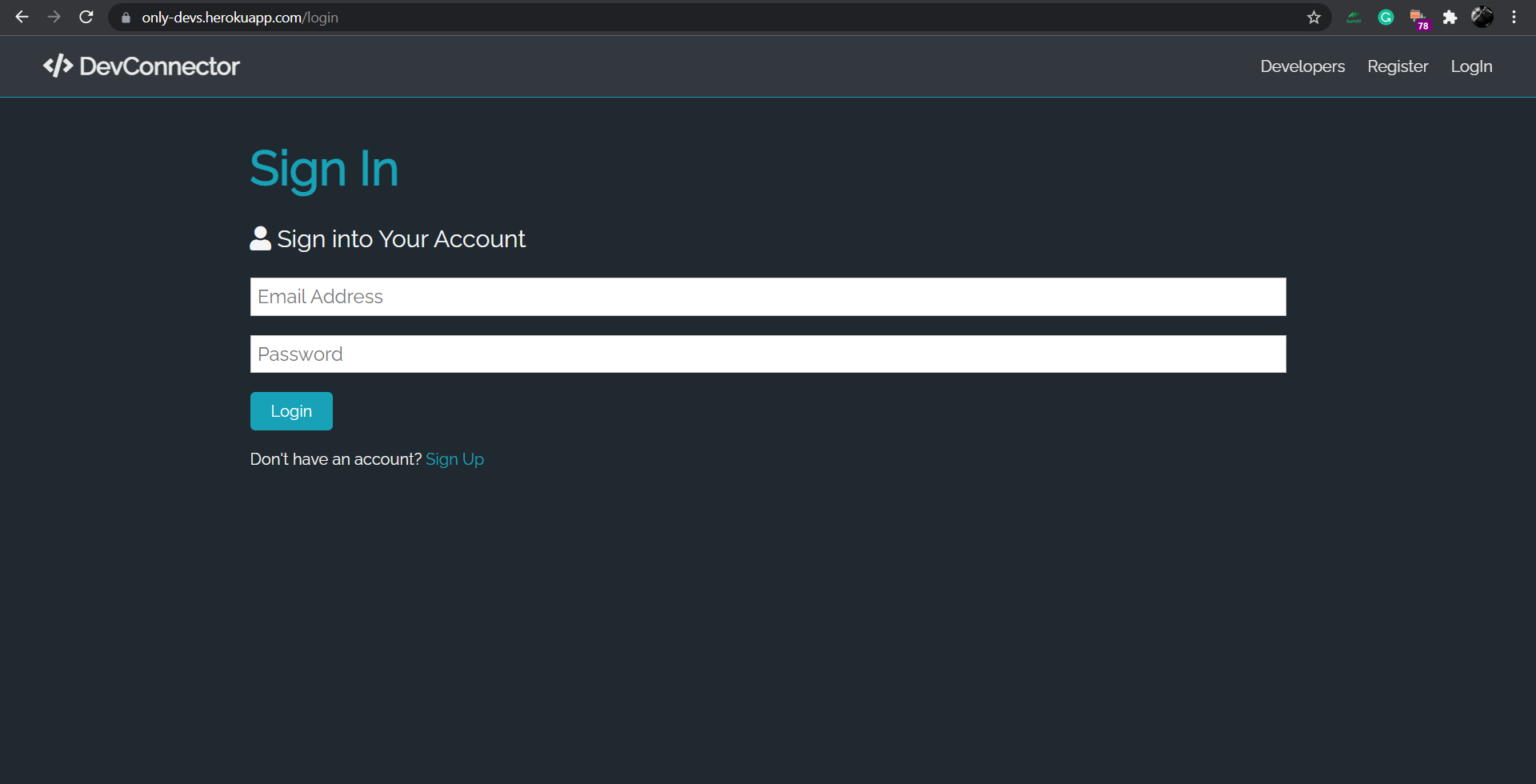Navigate to the Developers page
The height and width of the screenshot is (784, 1536).
1302,66
